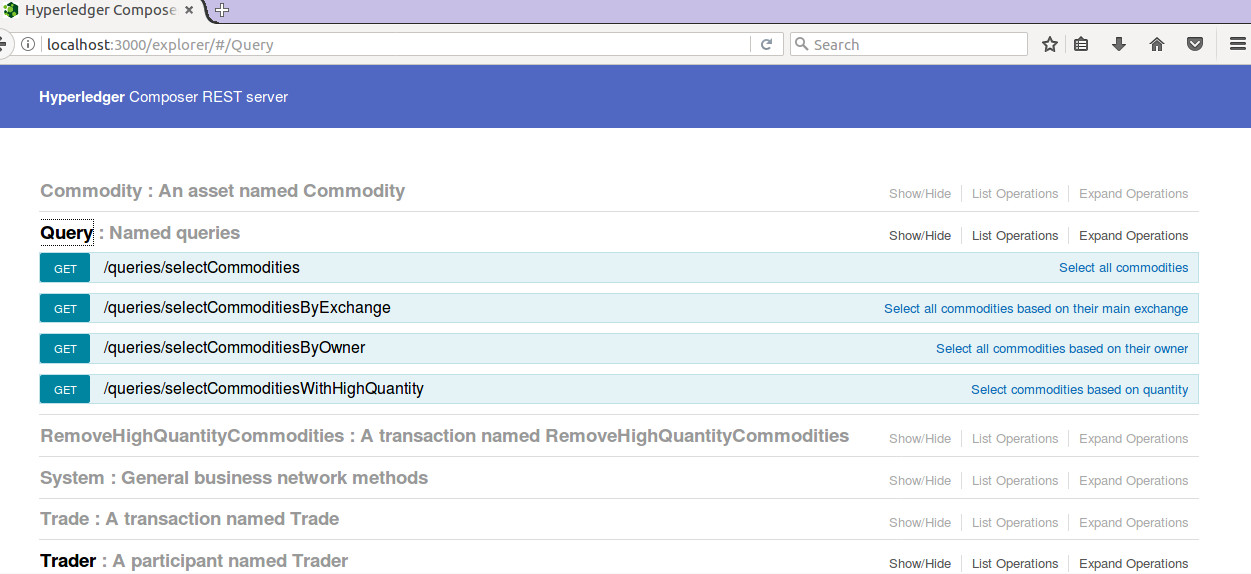
Task: Click Expand Operations for Query
Action: (1134, 236)
